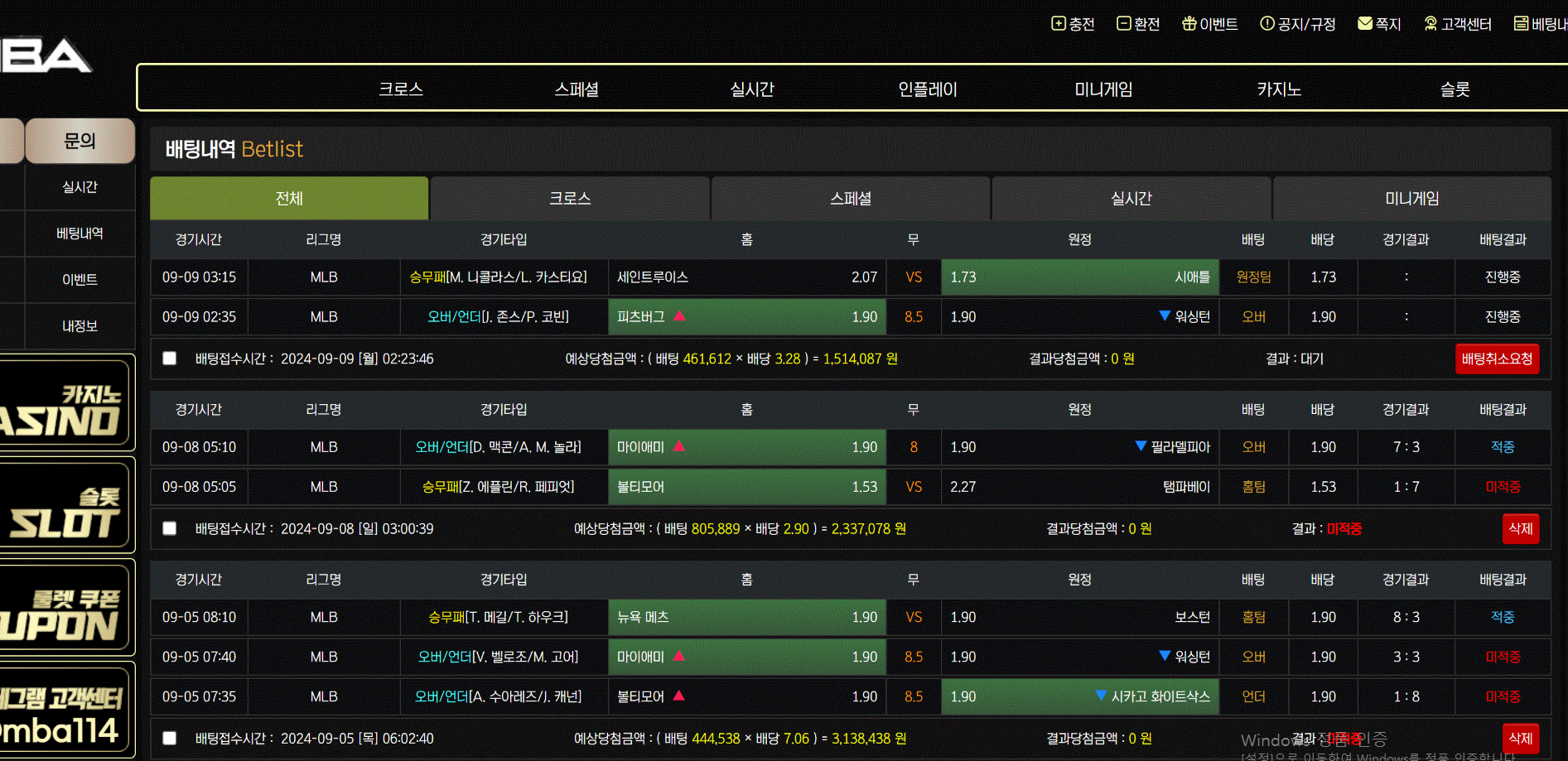1568x761 pixels.
Task: Click the 세인트루이스 2.07 home cell
Action: tap(747, 277)
